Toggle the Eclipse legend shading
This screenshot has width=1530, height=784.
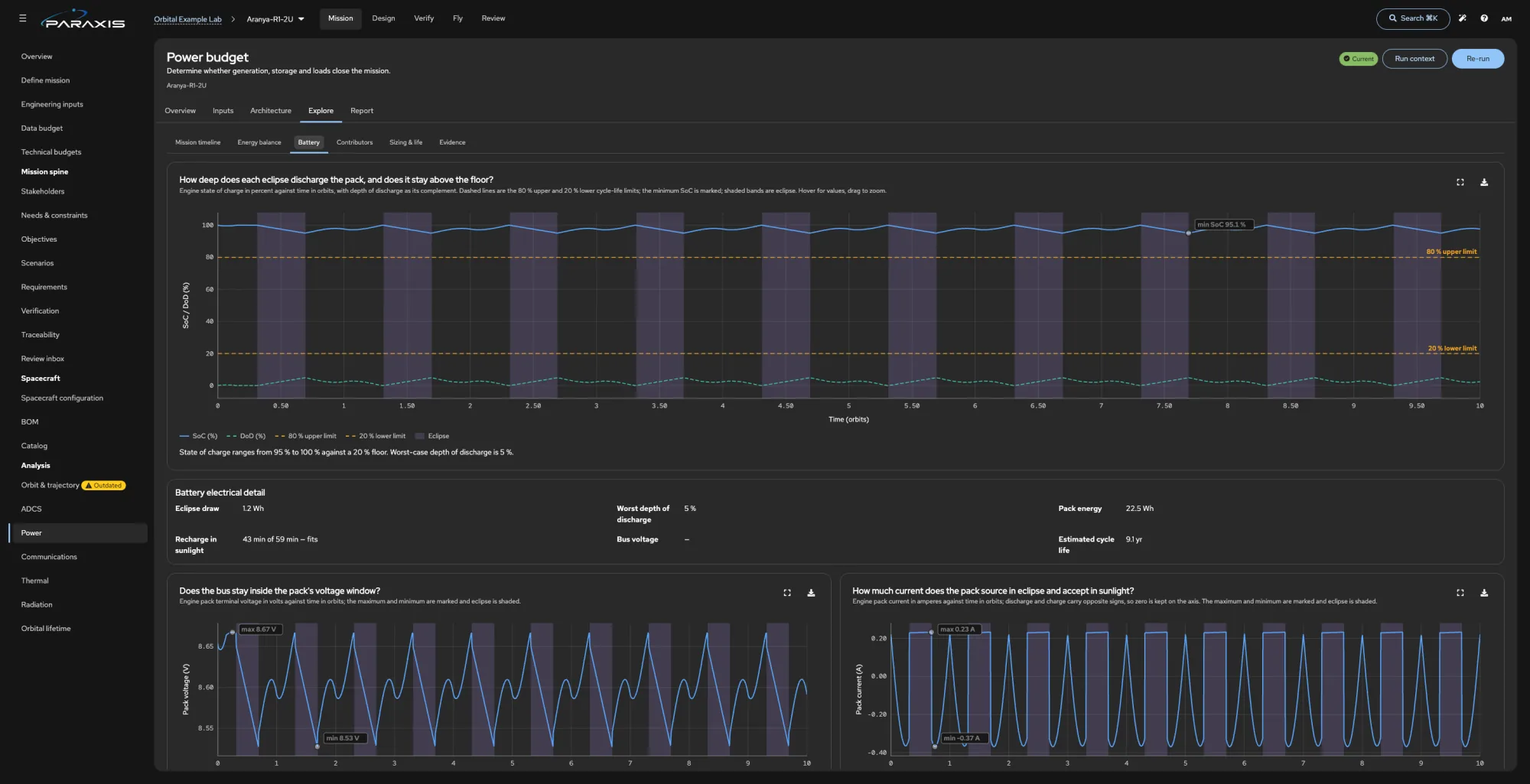pos(432,436)
